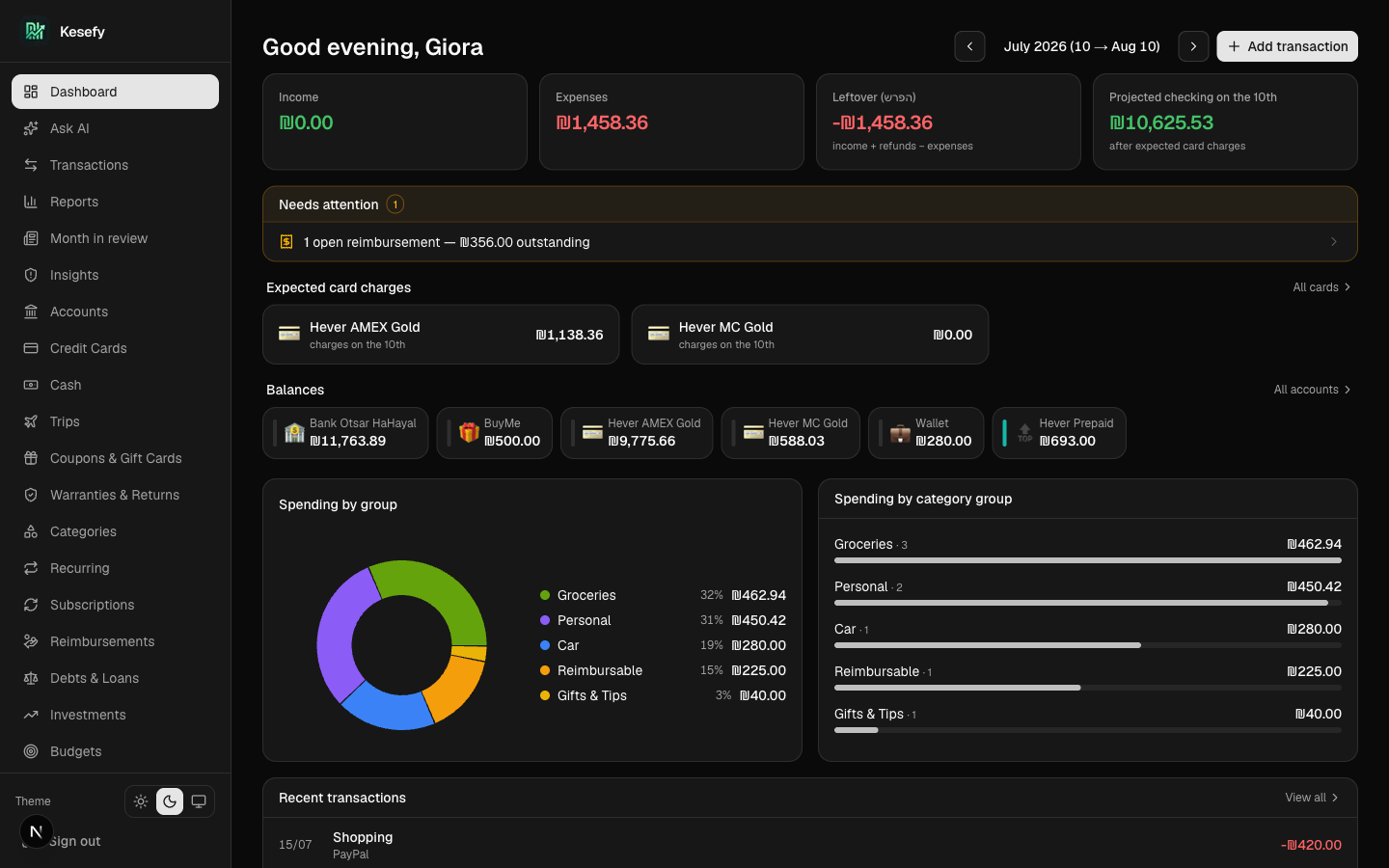Screen dimensions: 1389x868
Task: Click the July 2026 date range label
Action: tap(1081, 46)
